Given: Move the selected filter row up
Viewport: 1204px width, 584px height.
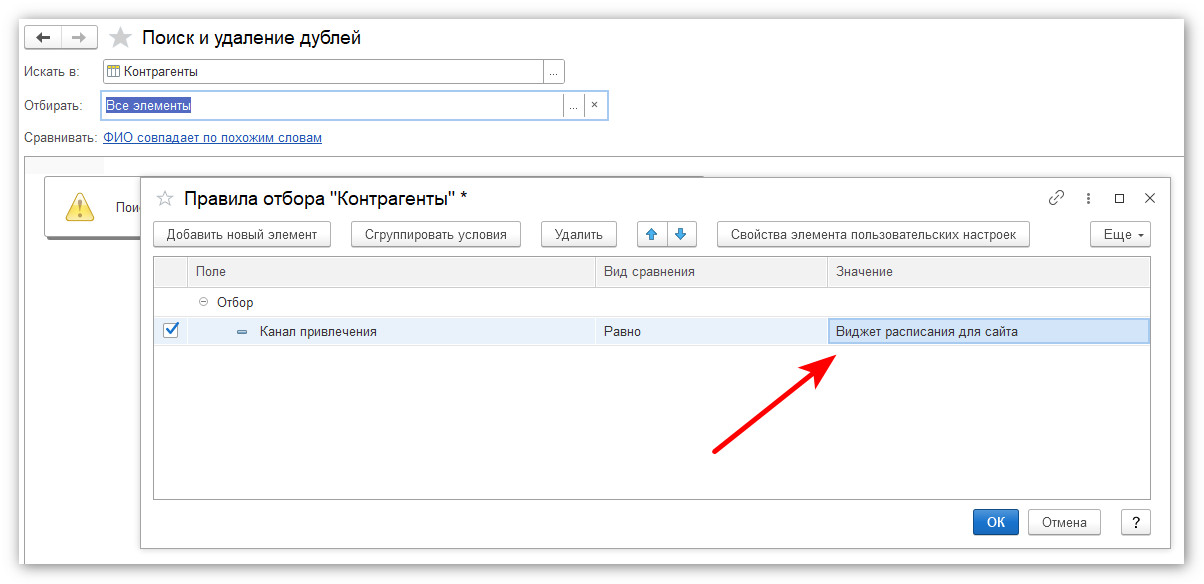Looking at the screenshot, I should click(x=651, y=235).
